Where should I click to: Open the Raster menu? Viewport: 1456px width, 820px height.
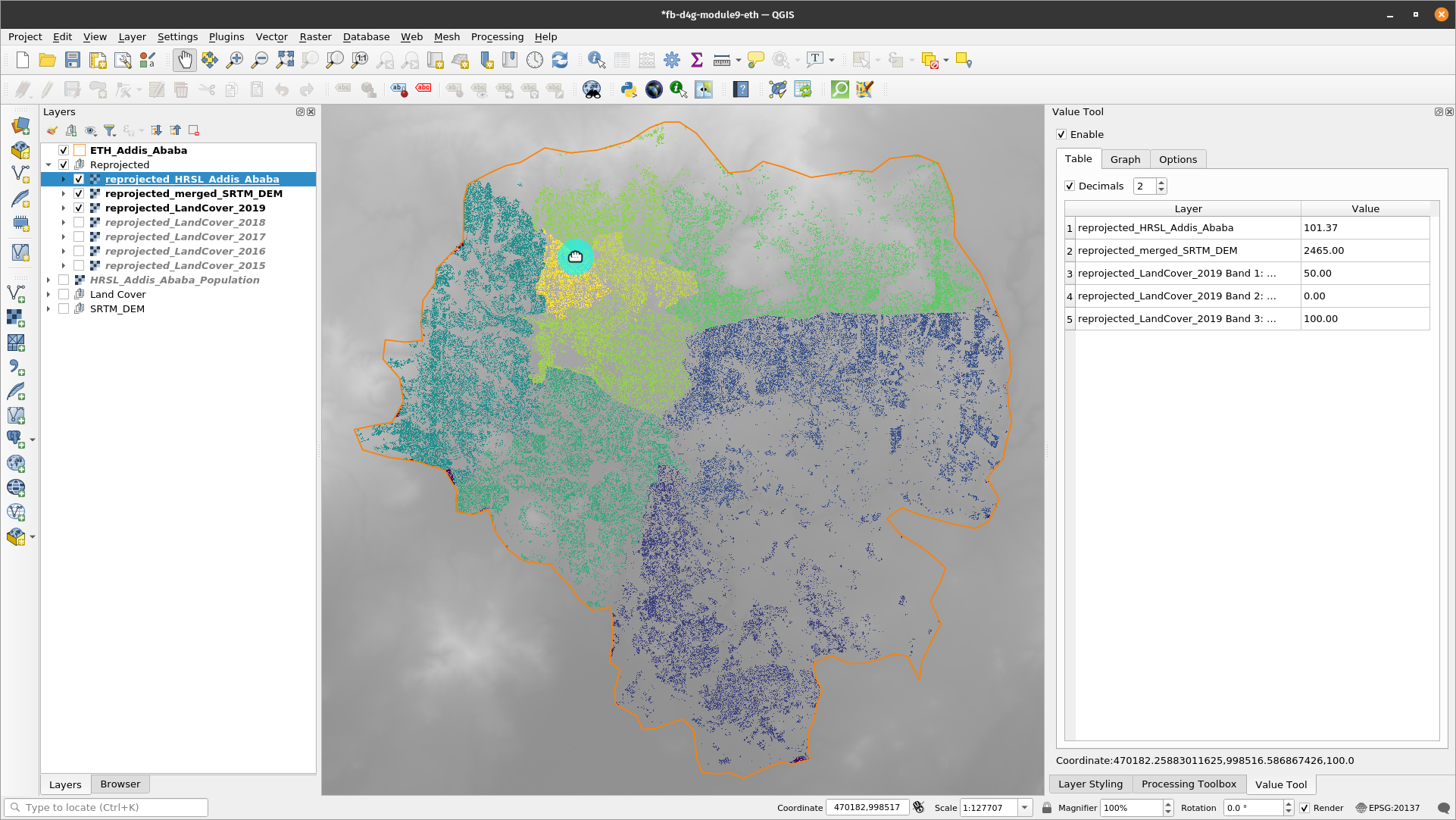click(x=315, y=36)
